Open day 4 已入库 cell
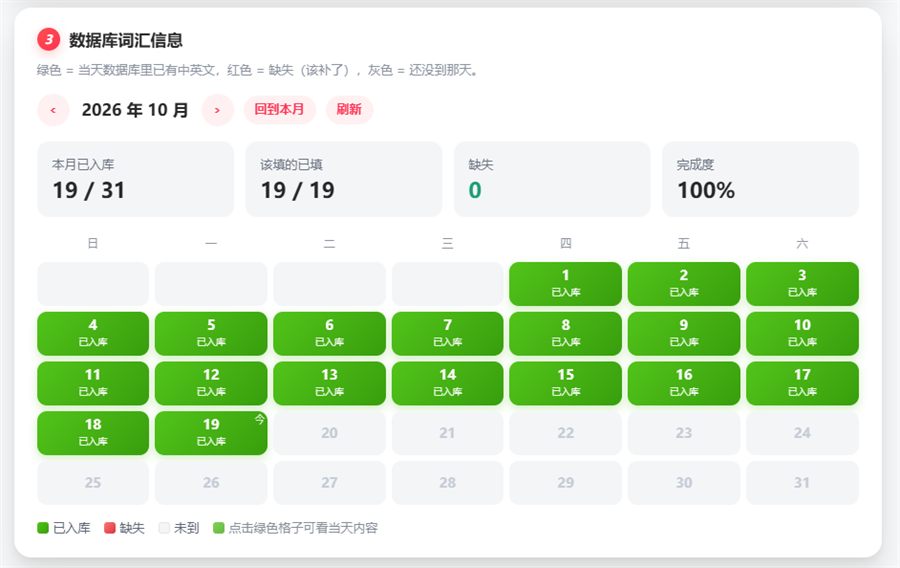 pos(93,333)
